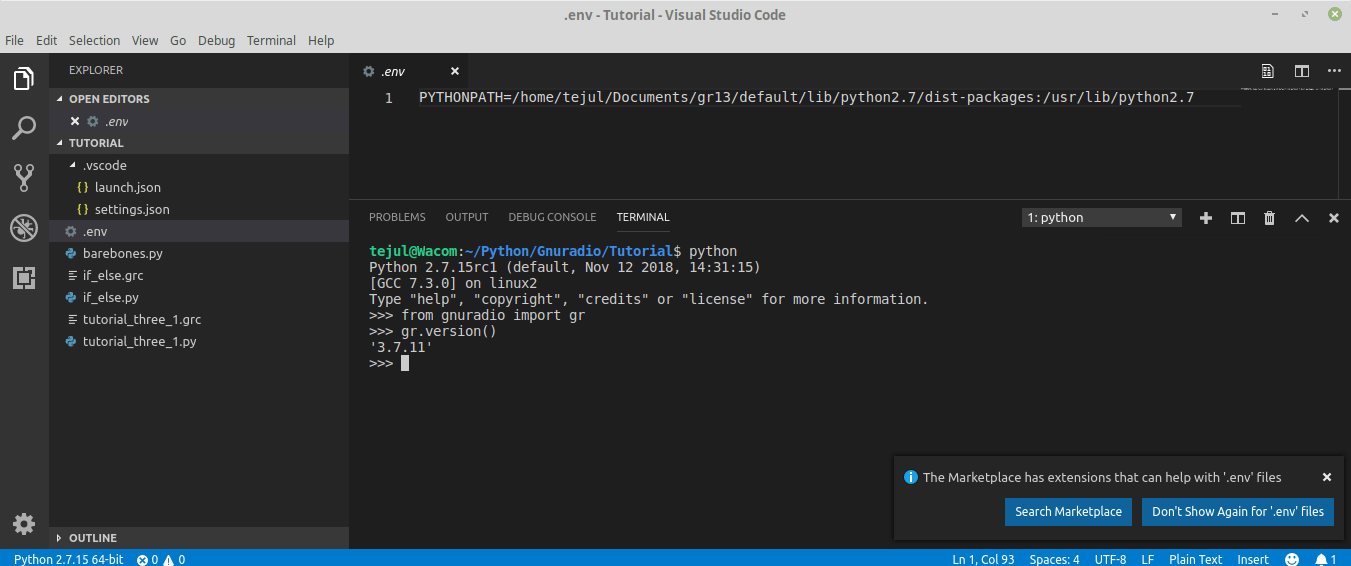Close the terminal panel
Image resolution: width=1351 pixels, height=566 pixels.
(x=1333, y=217)
